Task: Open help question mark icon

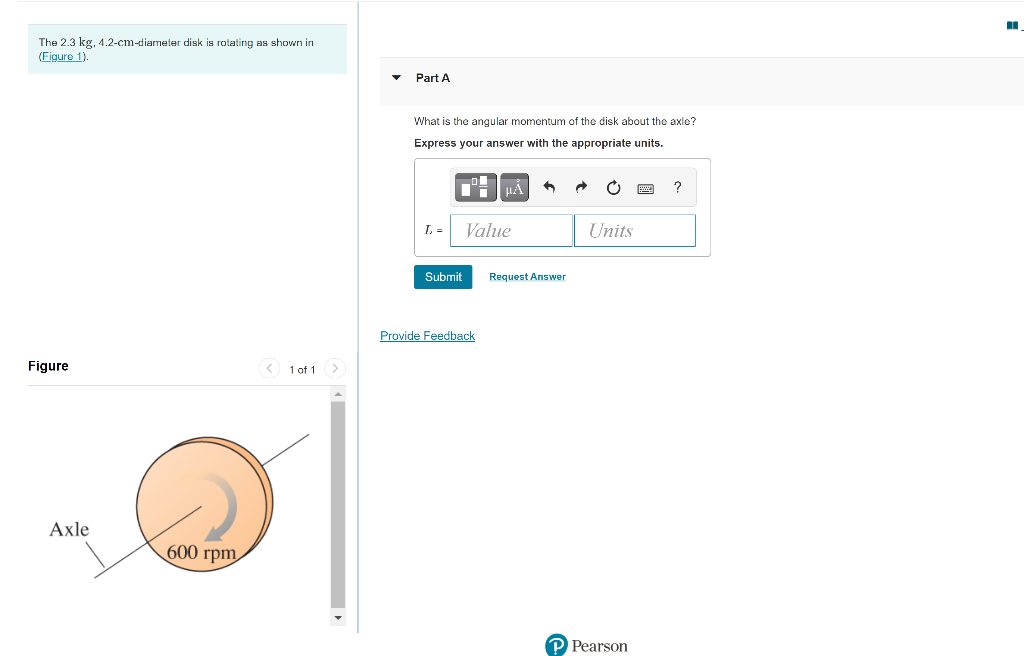Action: coord(677,188)
